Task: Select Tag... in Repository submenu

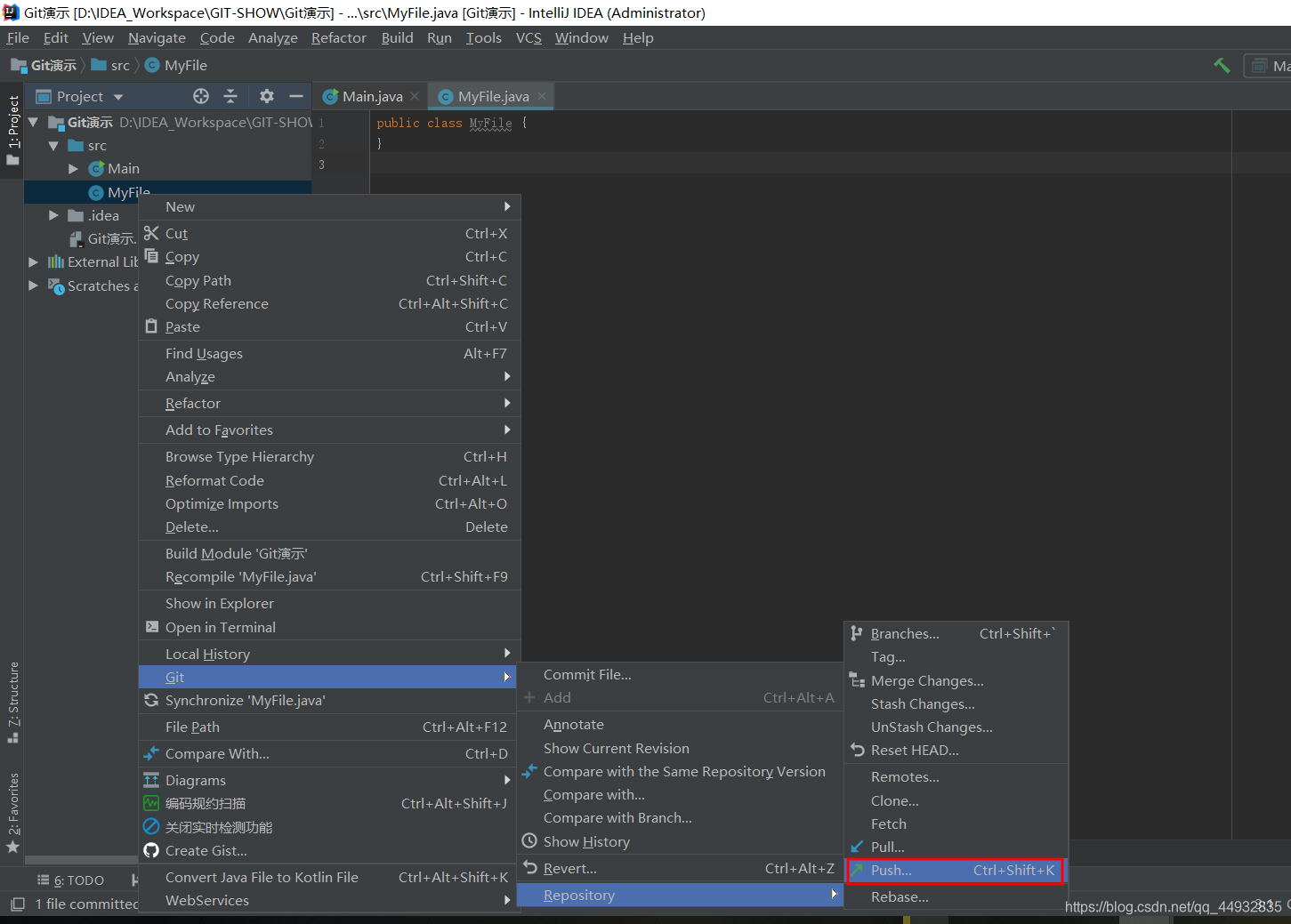Action: point(956,656)
